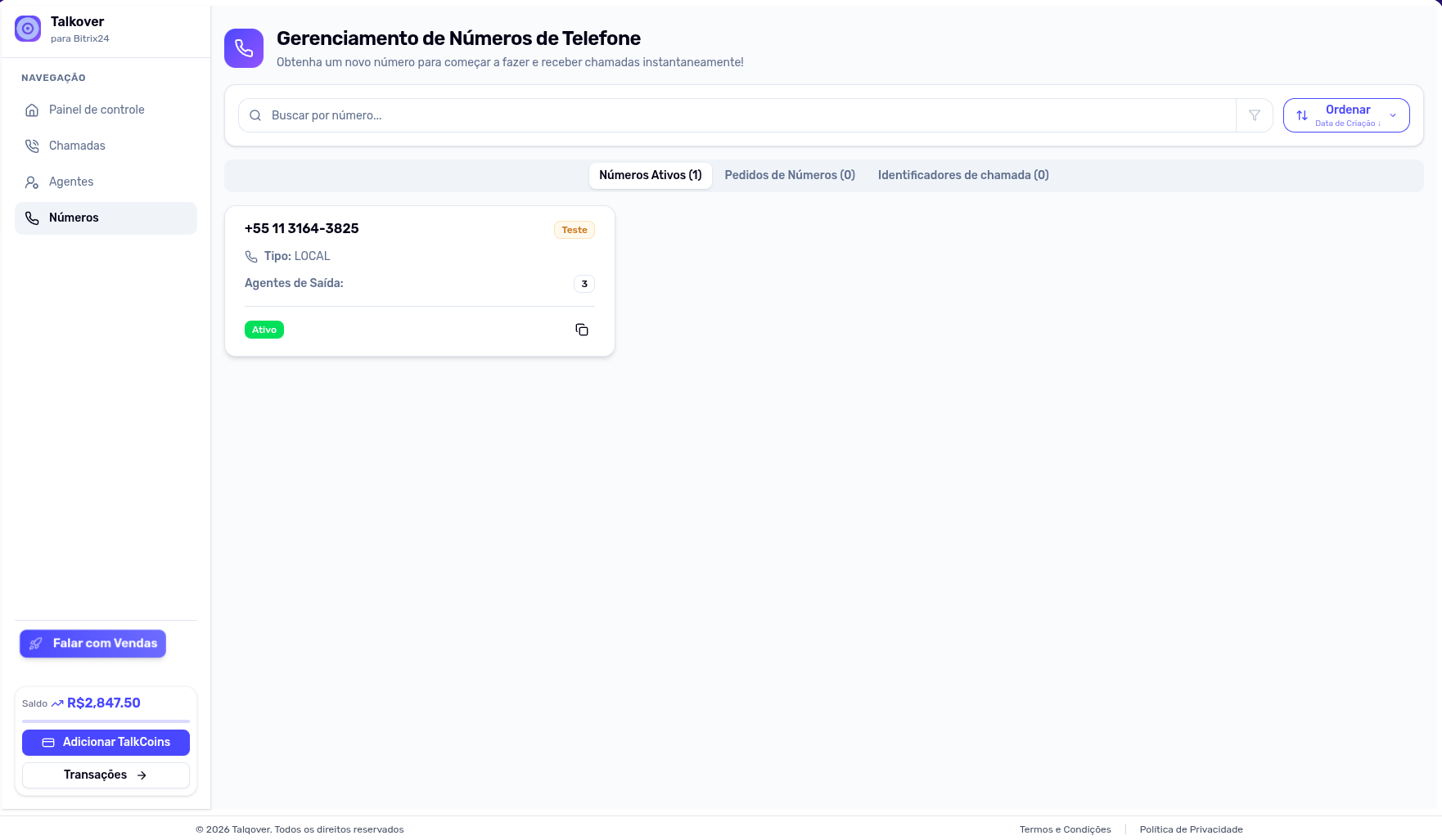Open Transações button
The width and height of the screenshot is (1442, 840).
point(106,775)
